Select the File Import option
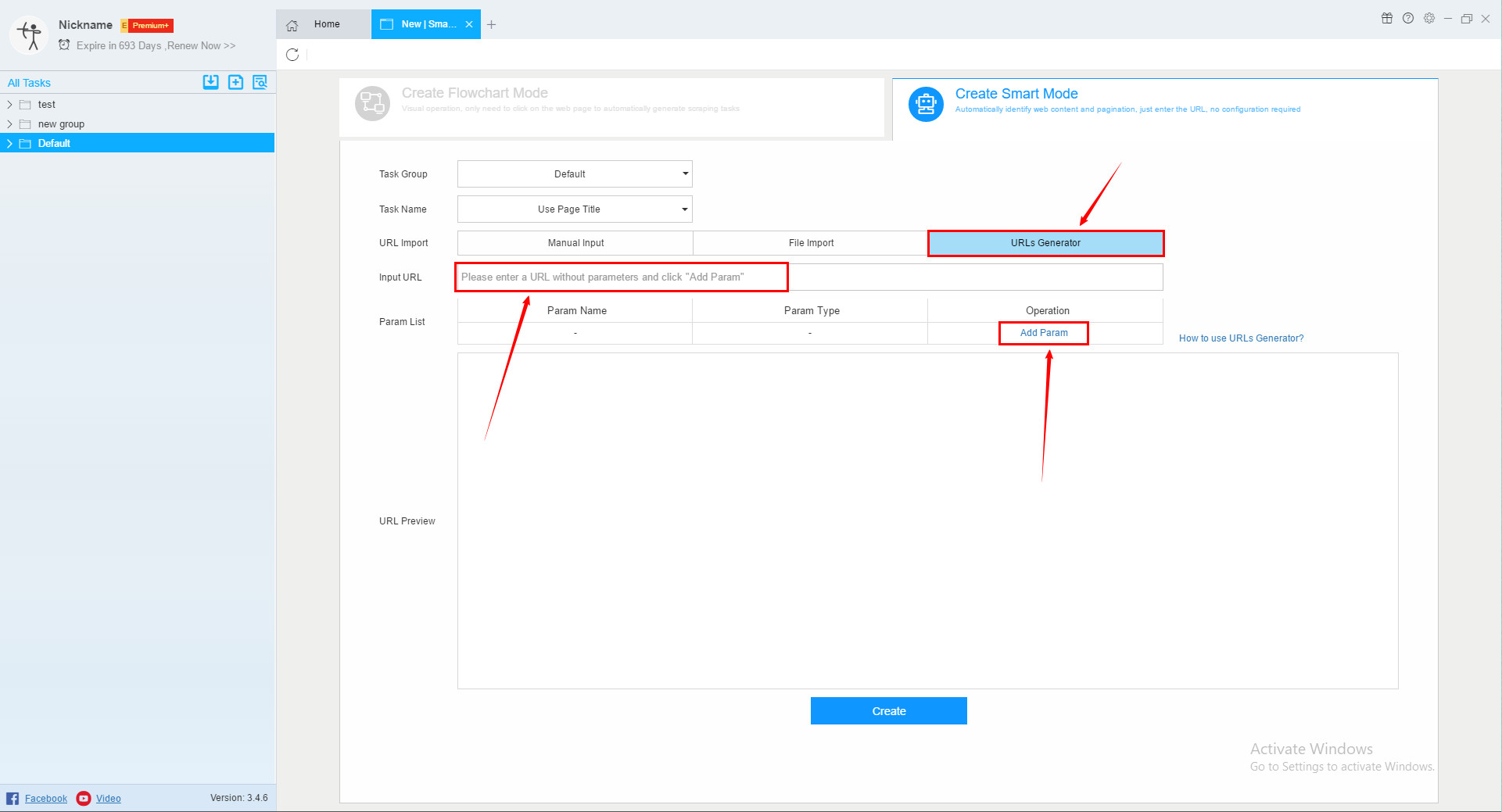 tap(811, 243)
